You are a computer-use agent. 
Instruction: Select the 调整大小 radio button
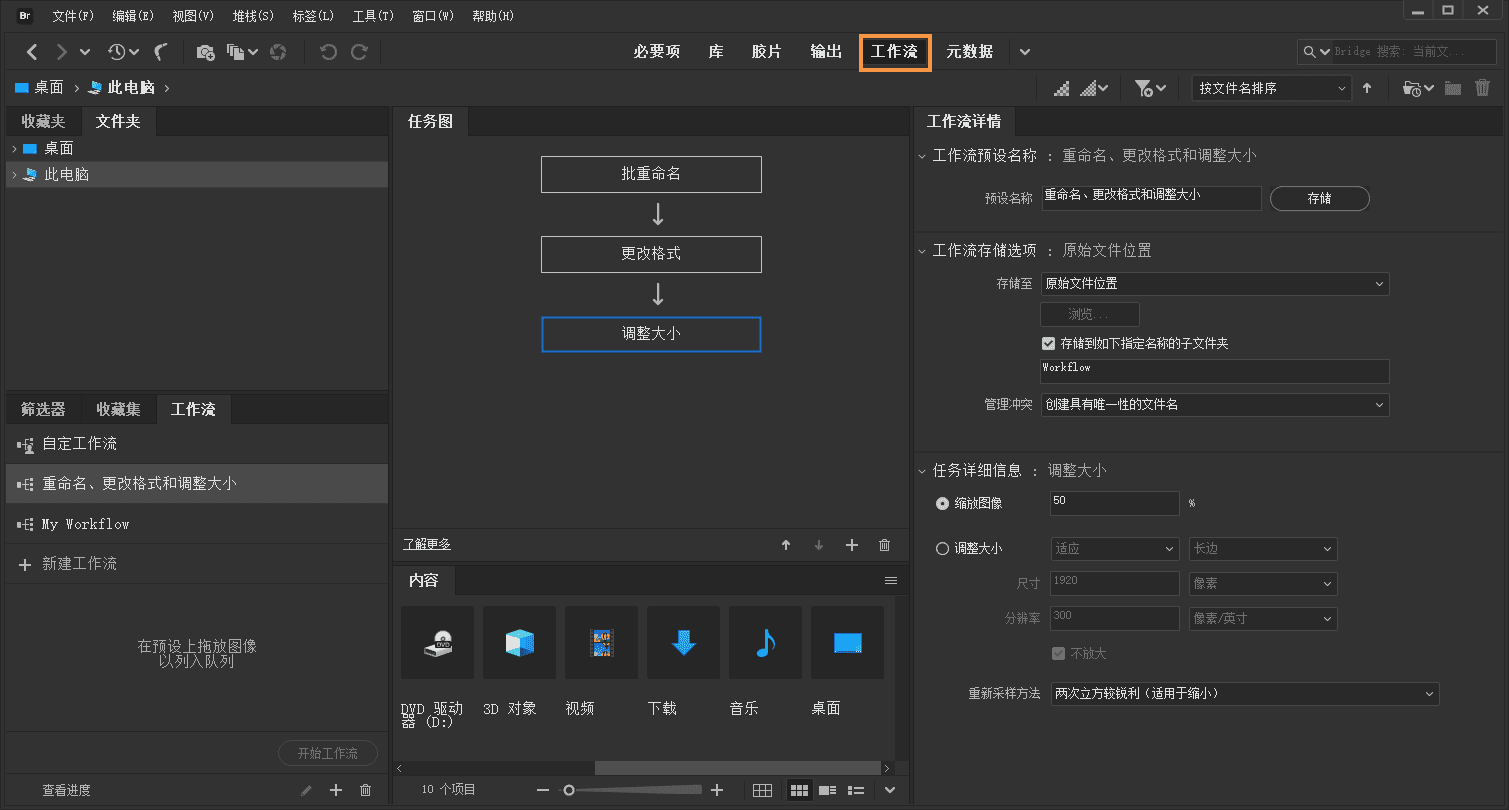point(942,549)
